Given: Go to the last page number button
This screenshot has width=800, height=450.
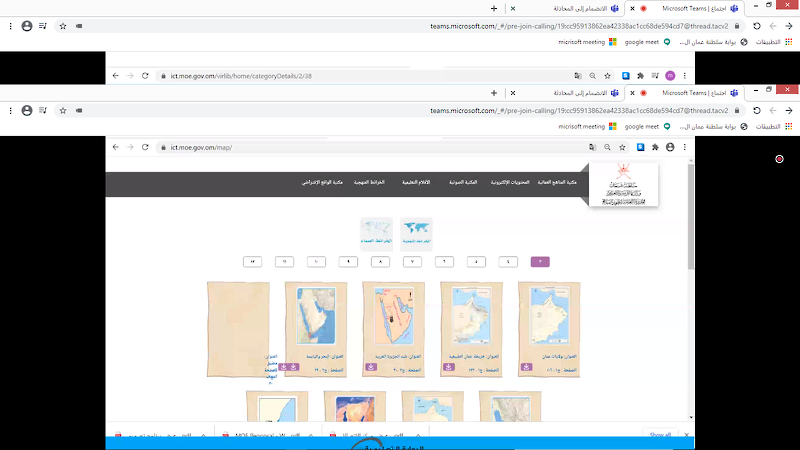Looking at the screenshot, I should tap(253, 262).
